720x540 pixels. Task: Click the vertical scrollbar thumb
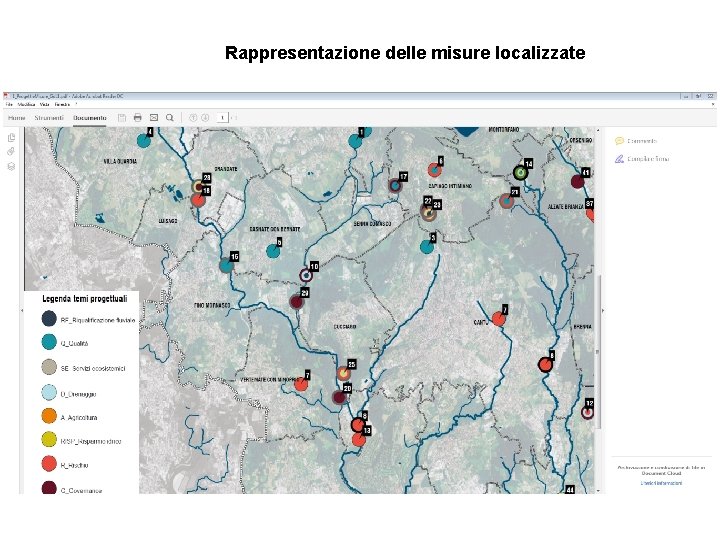[597, 351]
